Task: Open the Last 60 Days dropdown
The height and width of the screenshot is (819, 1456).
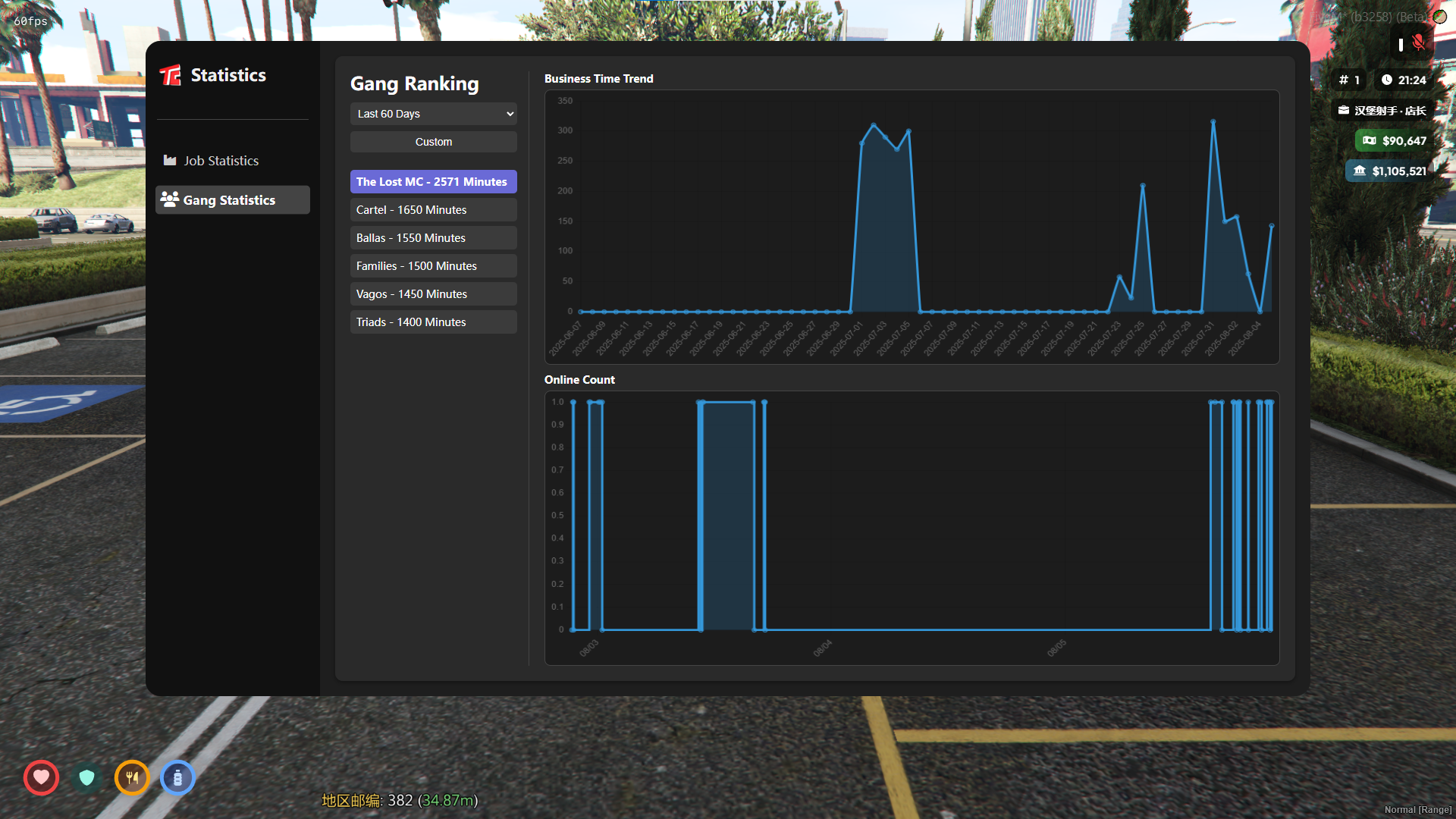Action: pos(434,114)
